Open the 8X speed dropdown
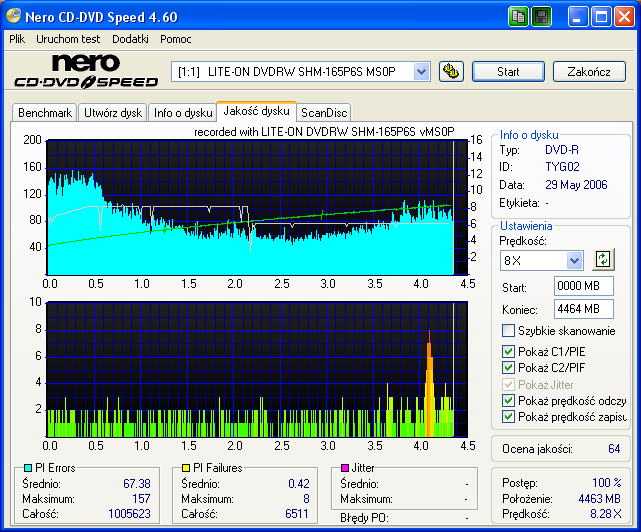Screen dimensions: 641x532 click(x=574, y=260)
